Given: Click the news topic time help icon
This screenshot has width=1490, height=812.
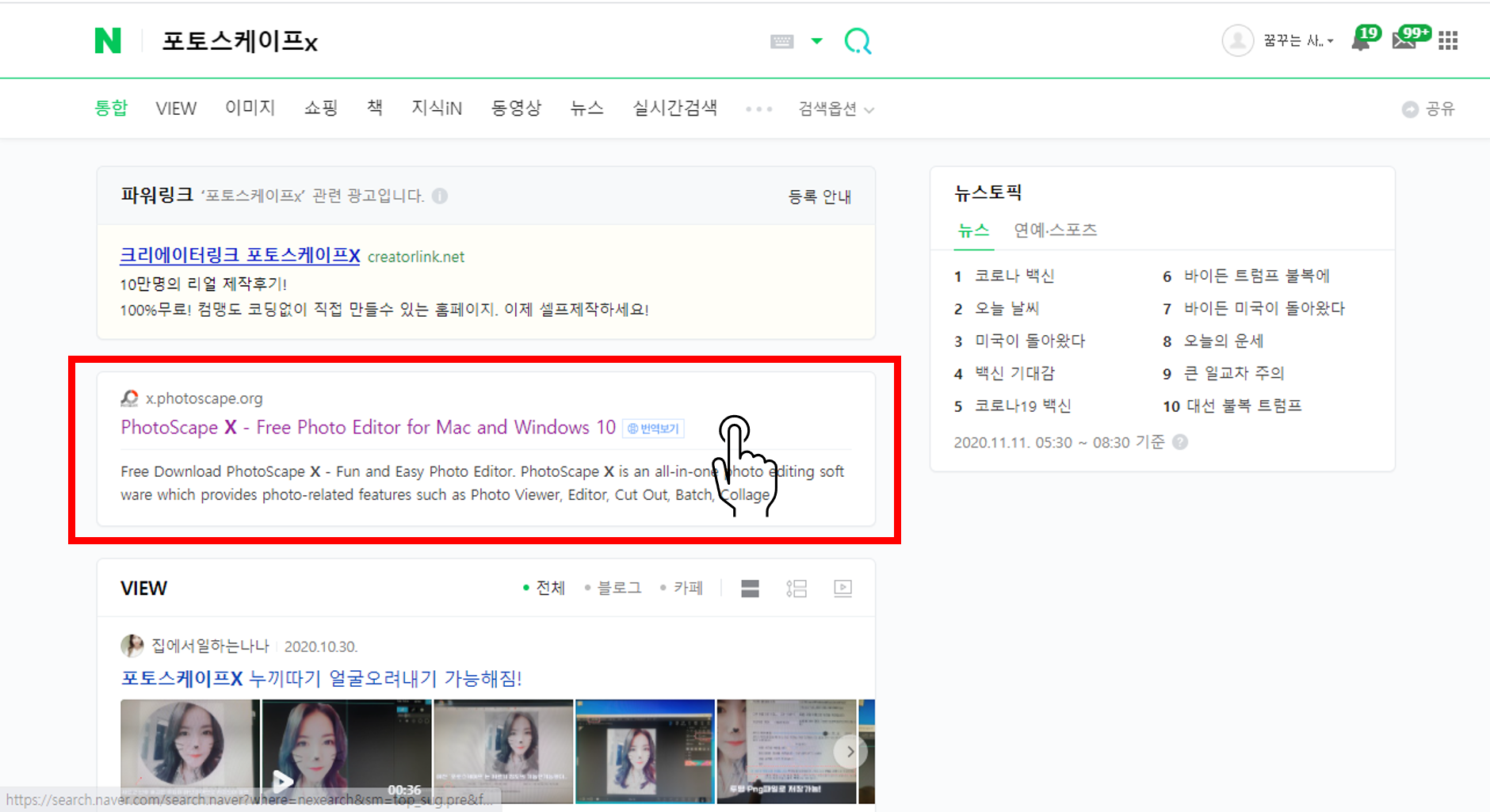Looking at the screenshot, I should click(1180, 442).
